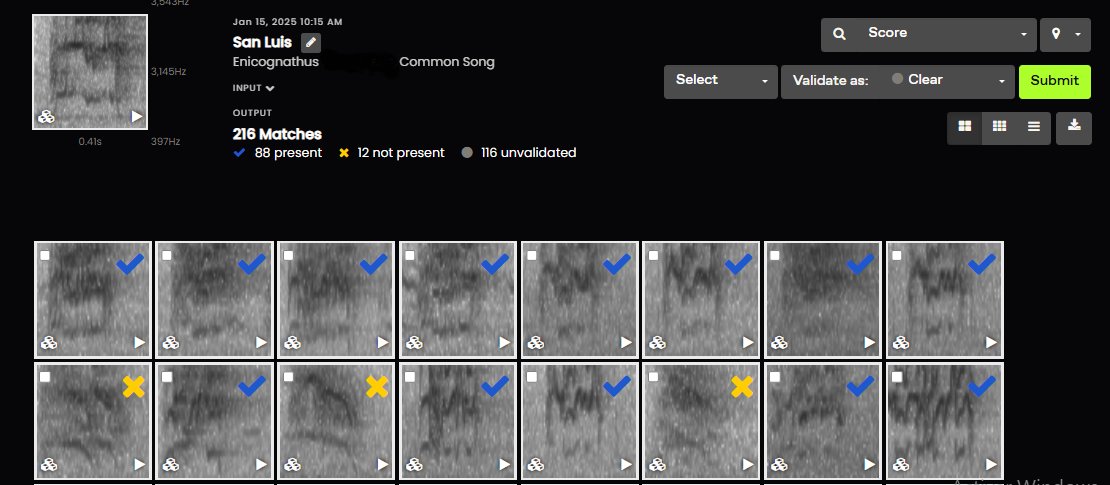
Task: Click yellow X mark on second row third match
Action: [377, 387]
